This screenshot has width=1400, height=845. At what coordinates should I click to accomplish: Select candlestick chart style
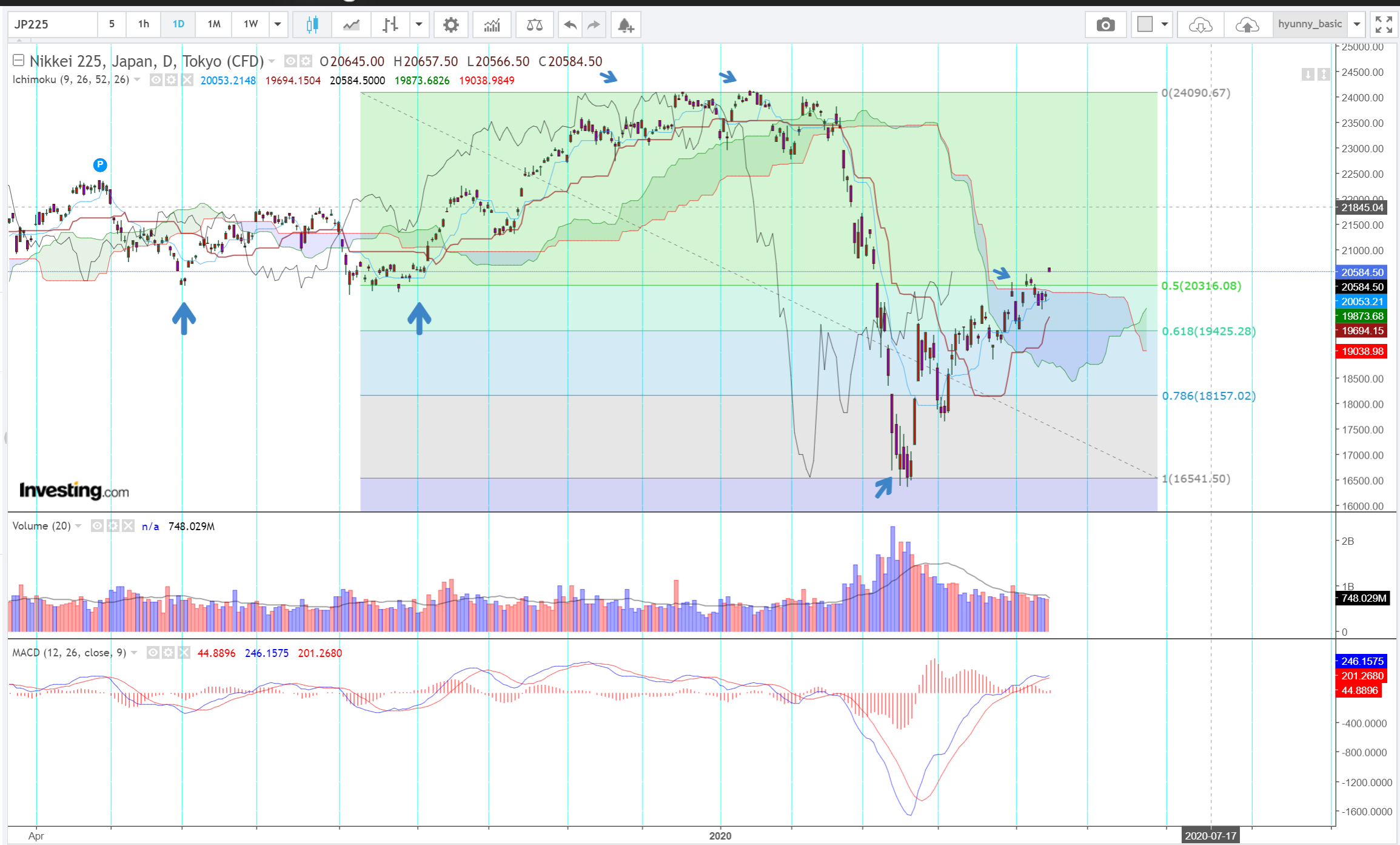(312, 25)
